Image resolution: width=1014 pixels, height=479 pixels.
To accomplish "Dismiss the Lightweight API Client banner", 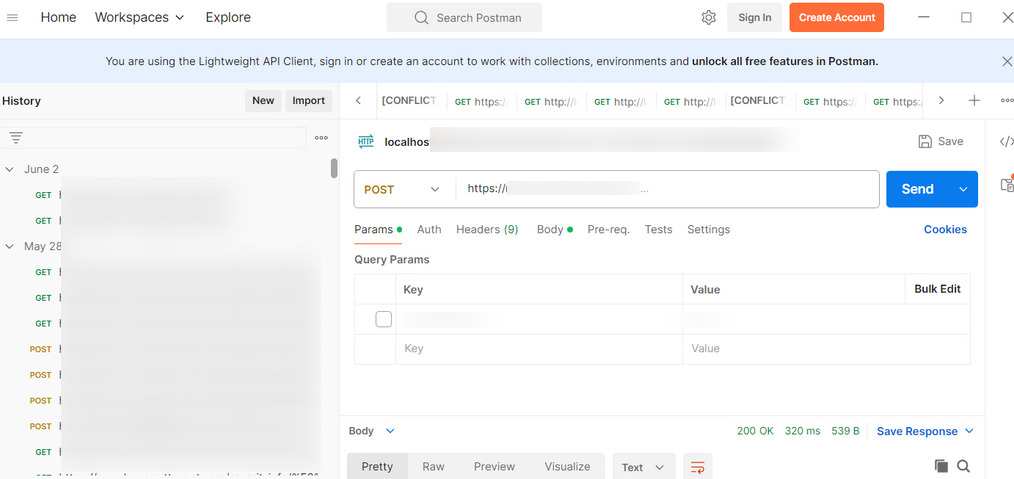I will 1006,61.
